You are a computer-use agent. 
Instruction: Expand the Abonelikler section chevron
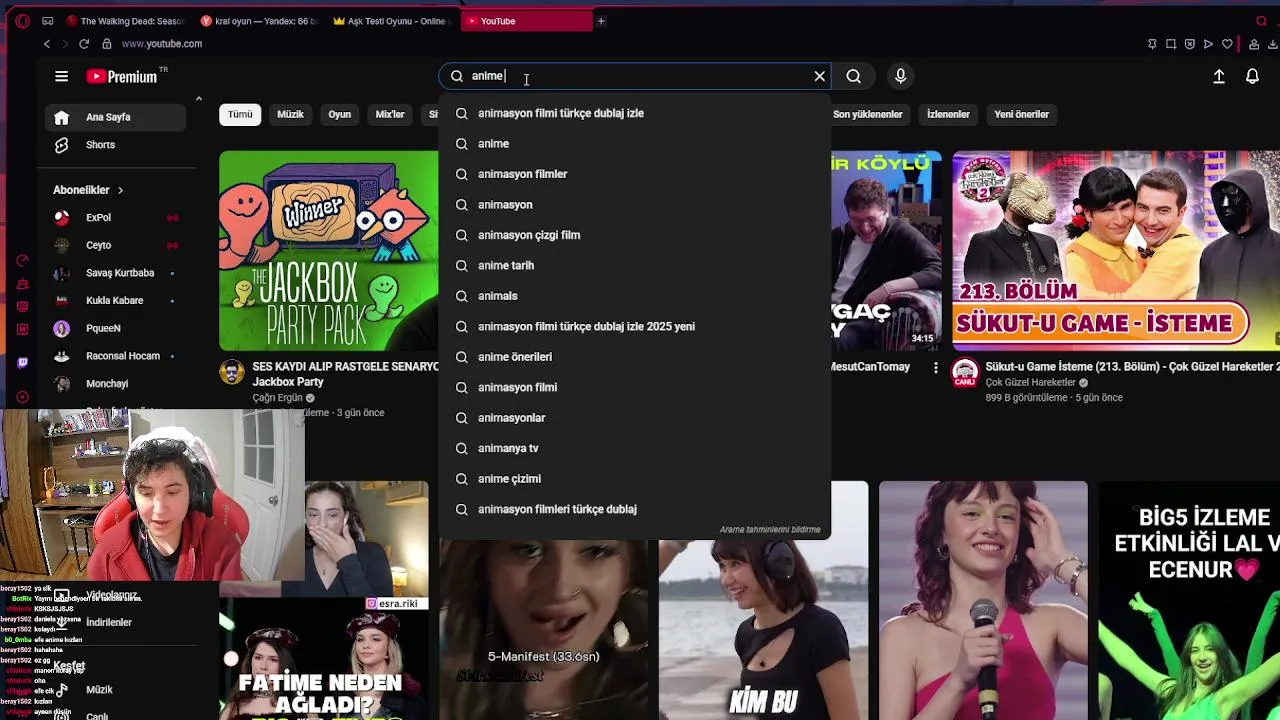tap(120, 190)
